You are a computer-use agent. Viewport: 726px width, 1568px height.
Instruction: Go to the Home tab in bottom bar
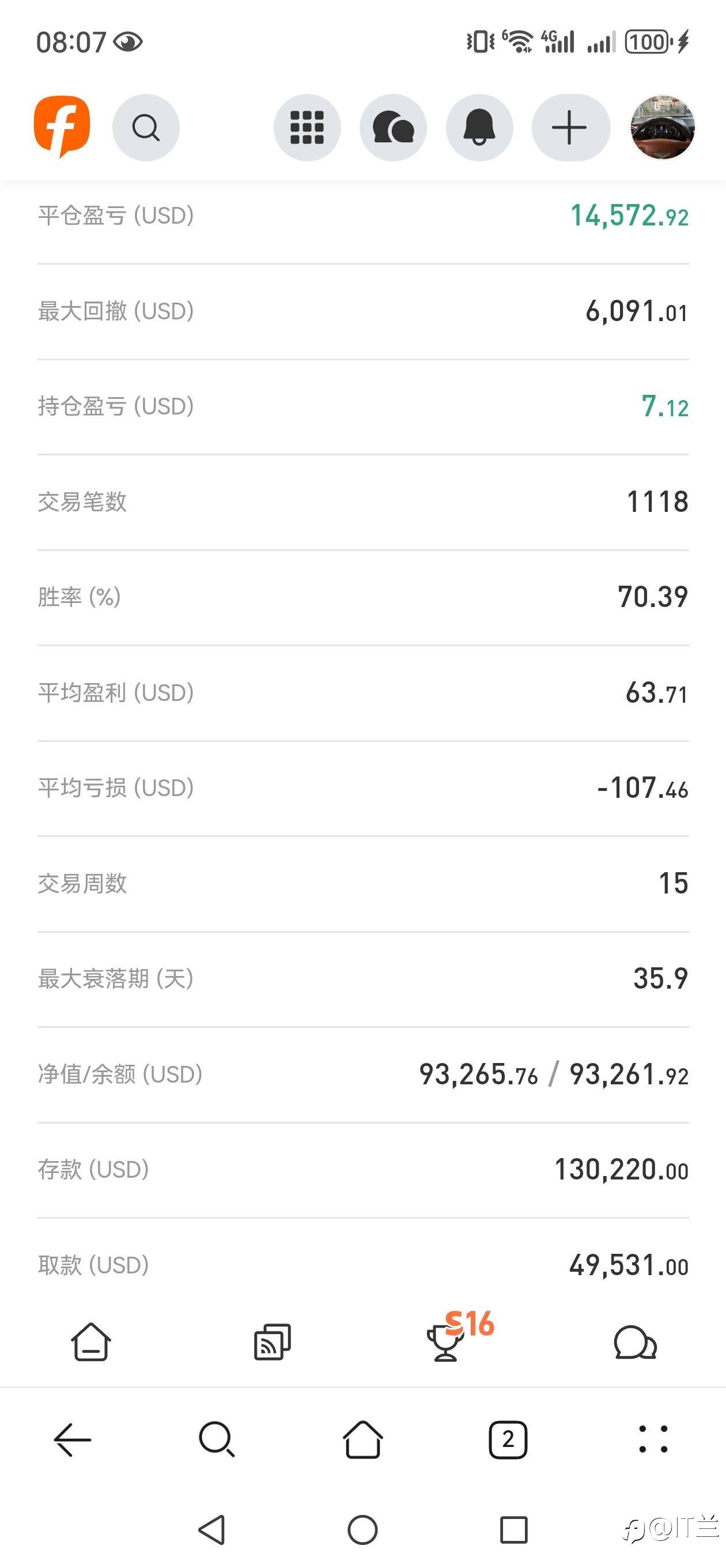click(x=91, y=1341)
